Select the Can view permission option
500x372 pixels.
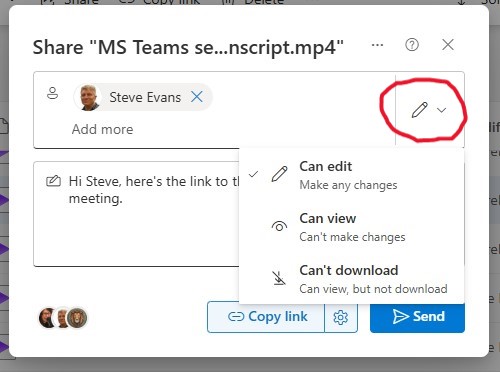(x=351, y=227)
